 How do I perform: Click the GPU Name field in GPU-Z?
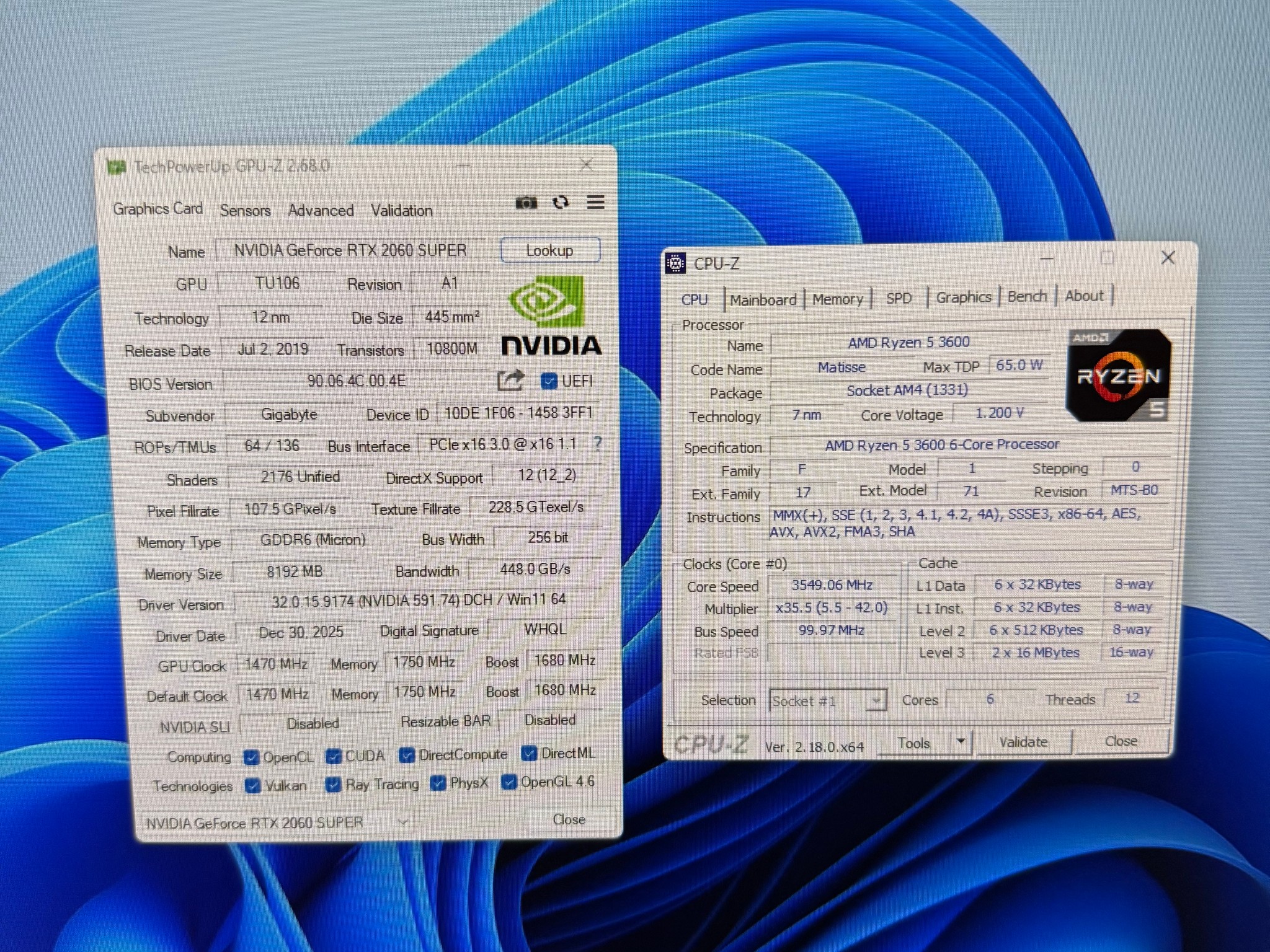(x=350, y=250)
